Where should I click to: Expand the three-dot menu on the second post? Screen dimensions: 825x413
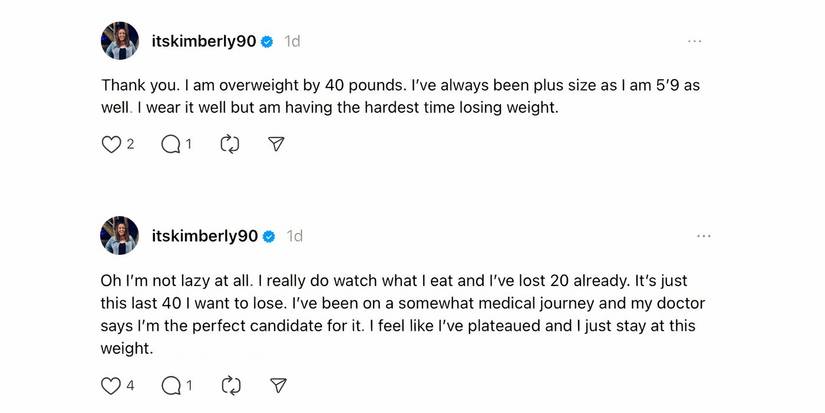703,236
